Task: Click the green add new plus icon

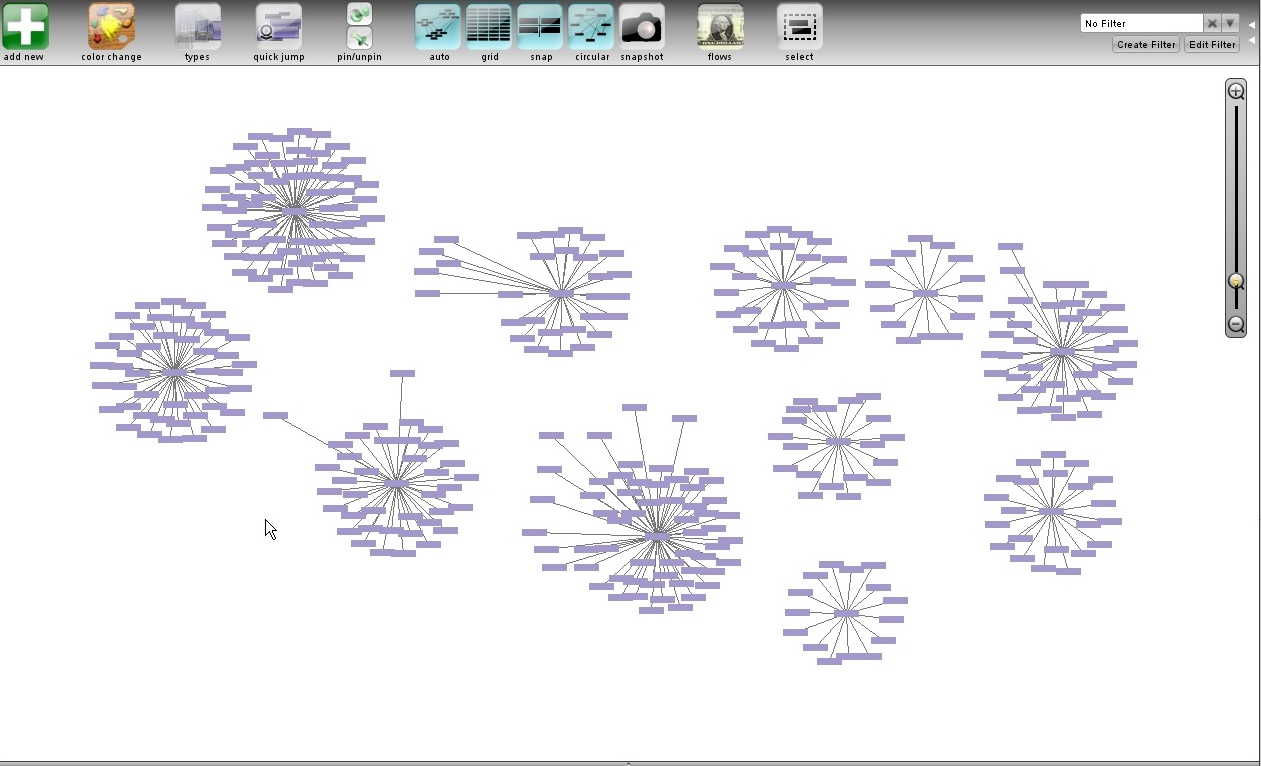Action: click(25, 26)
